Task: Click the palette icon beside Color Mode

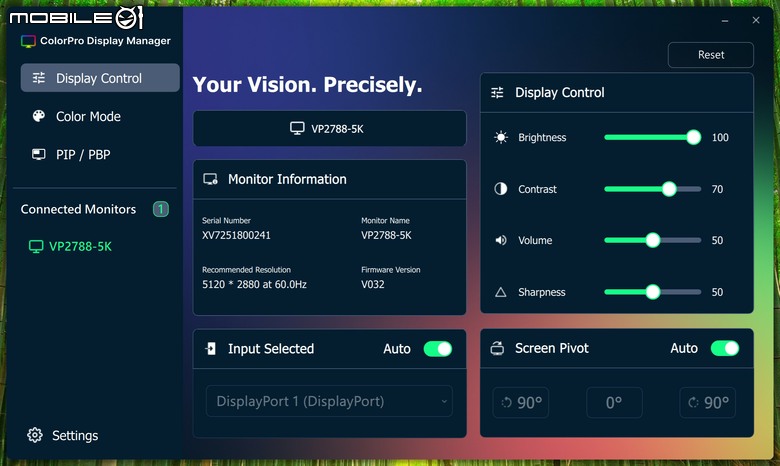Action: click(x=39, y=116)
